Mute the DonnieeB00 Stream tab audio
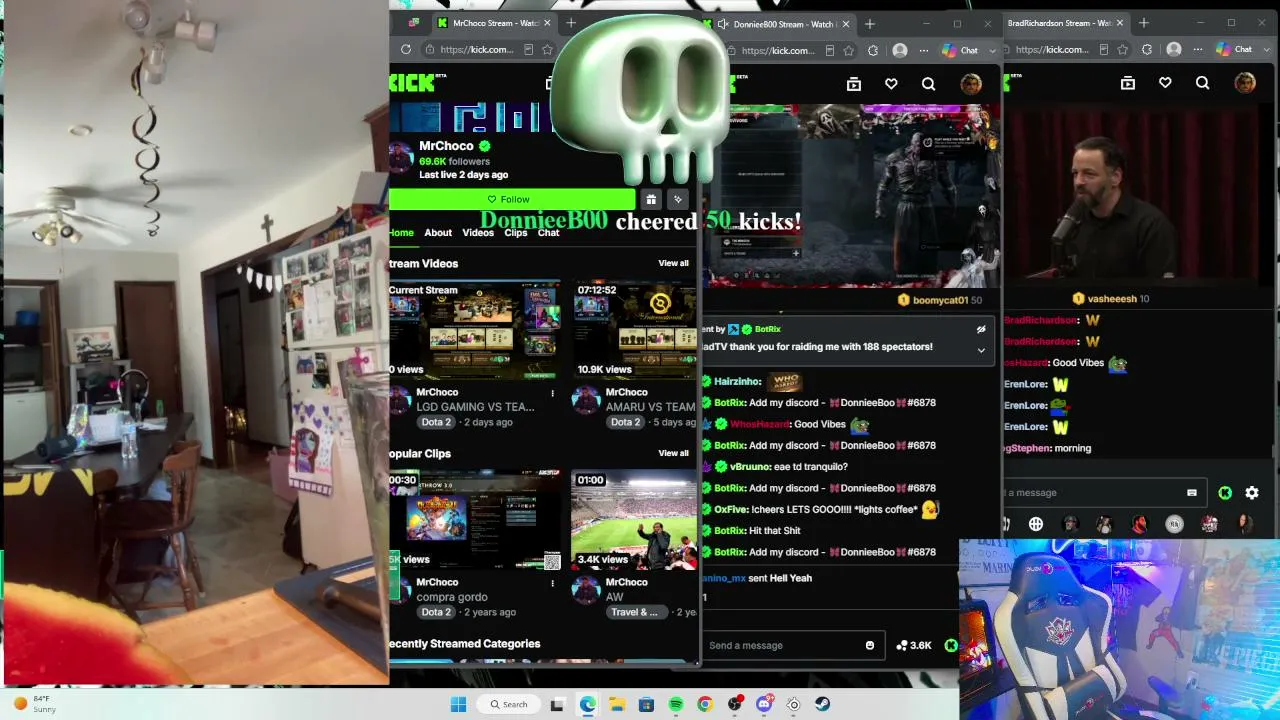This screenshot has height=720, width=1280. coord(722,24)
